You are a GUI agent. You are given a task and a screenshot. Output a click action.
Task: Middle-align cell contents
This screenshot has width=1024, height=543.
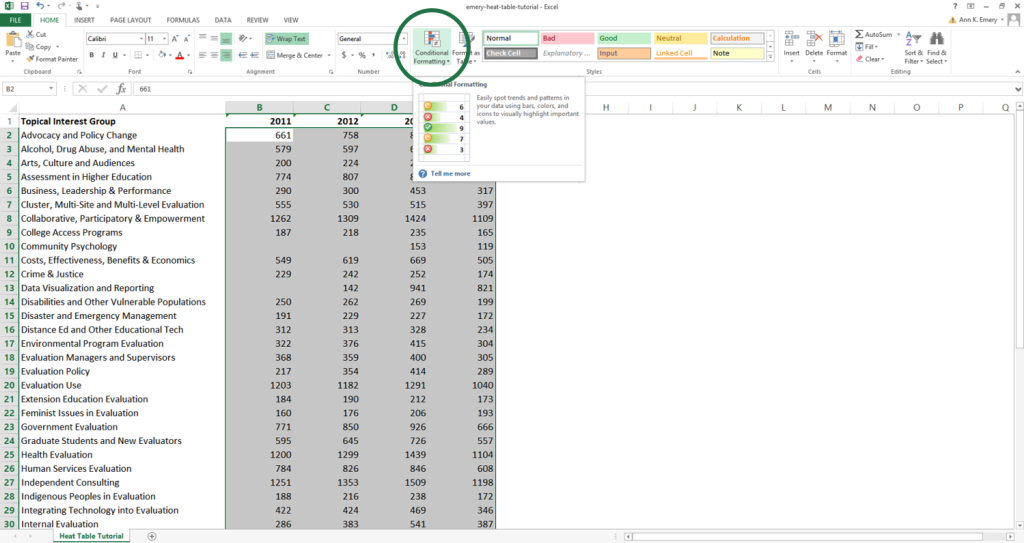pyautogui.click(x=214, y=39)
